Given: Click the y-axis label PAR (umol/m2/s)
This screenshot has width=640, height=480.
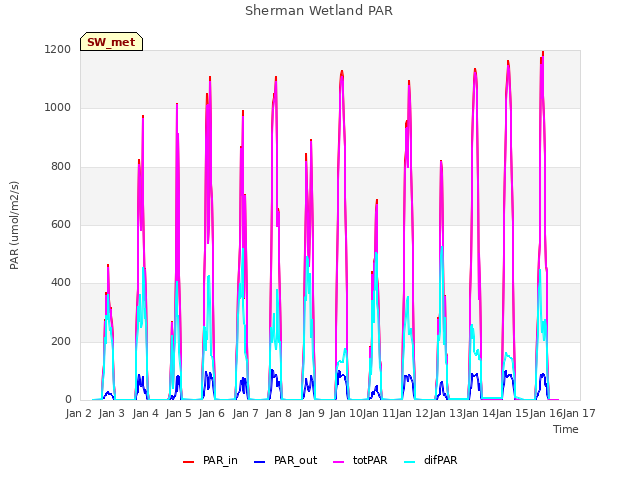Looking at the screenshot, I should click(14, 225).
